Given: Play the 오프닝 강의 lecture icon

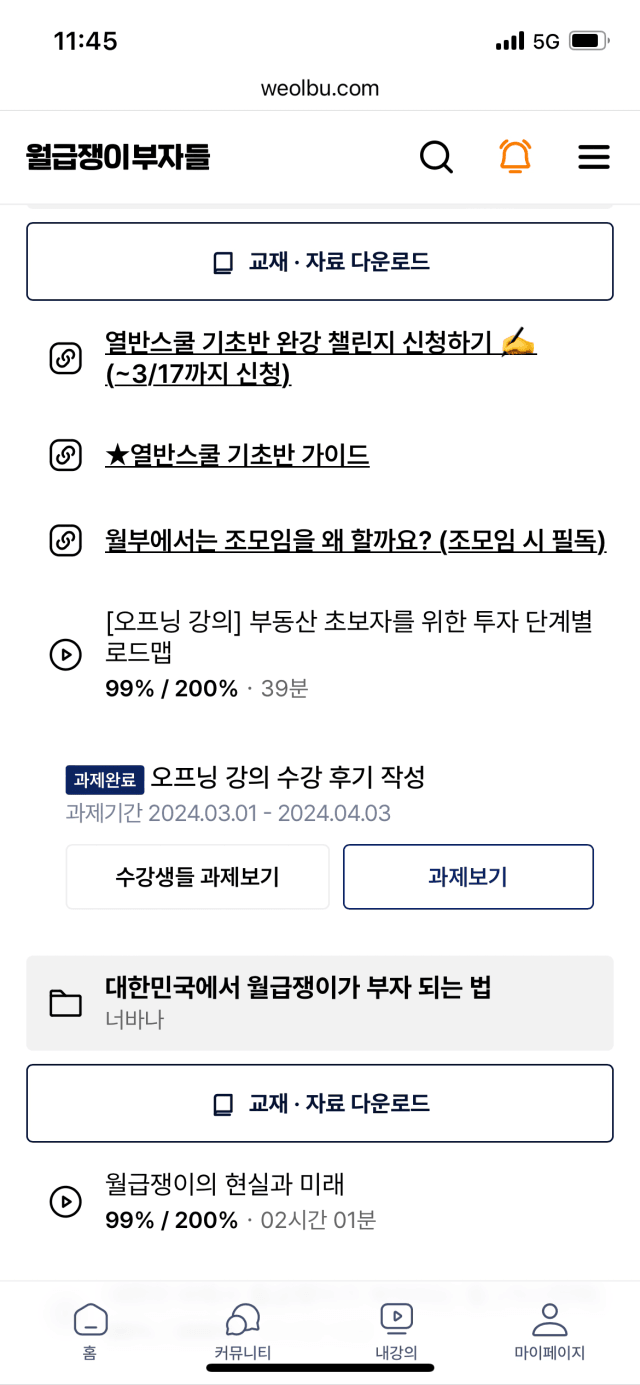Looking at the screenshot, I should click(x=65, y=655).
